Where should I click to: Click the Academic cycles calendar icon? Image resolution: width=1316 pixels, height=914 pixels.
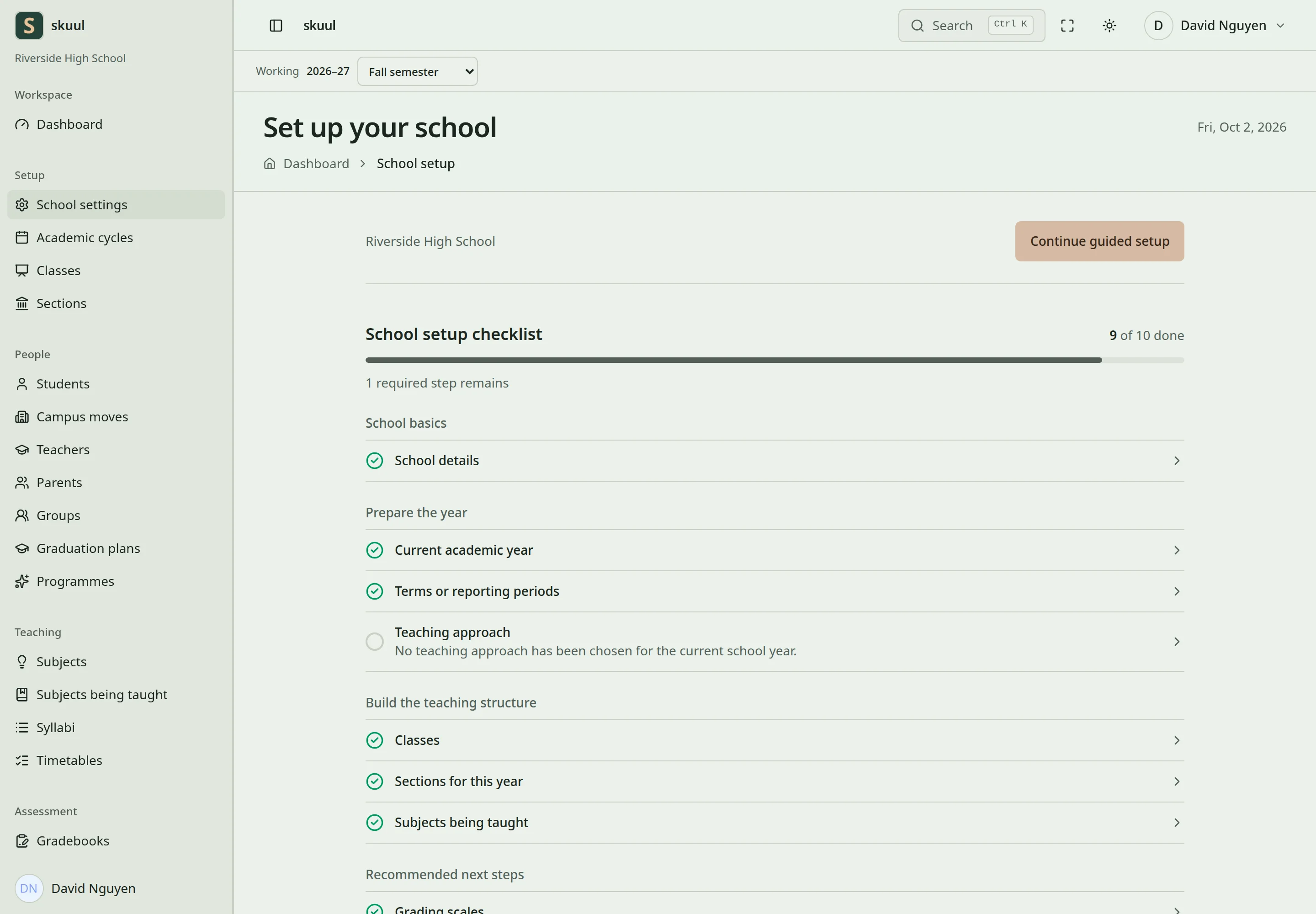click(x=22, y=238)
